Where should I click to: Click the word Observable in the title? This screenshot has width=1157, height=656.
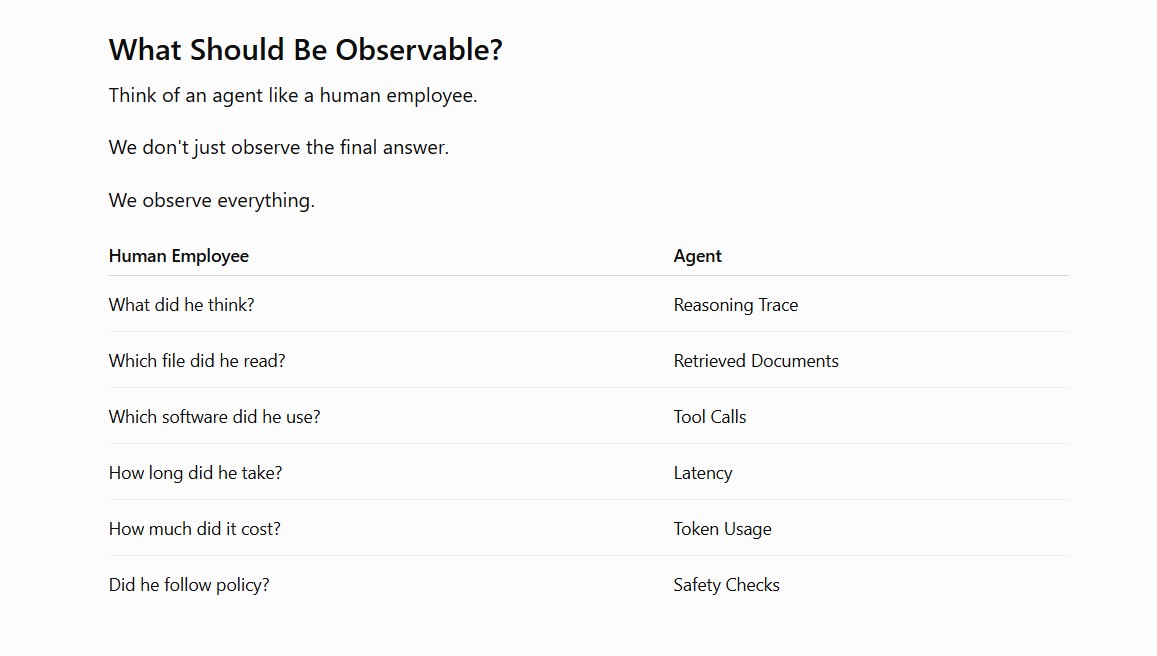419,50
